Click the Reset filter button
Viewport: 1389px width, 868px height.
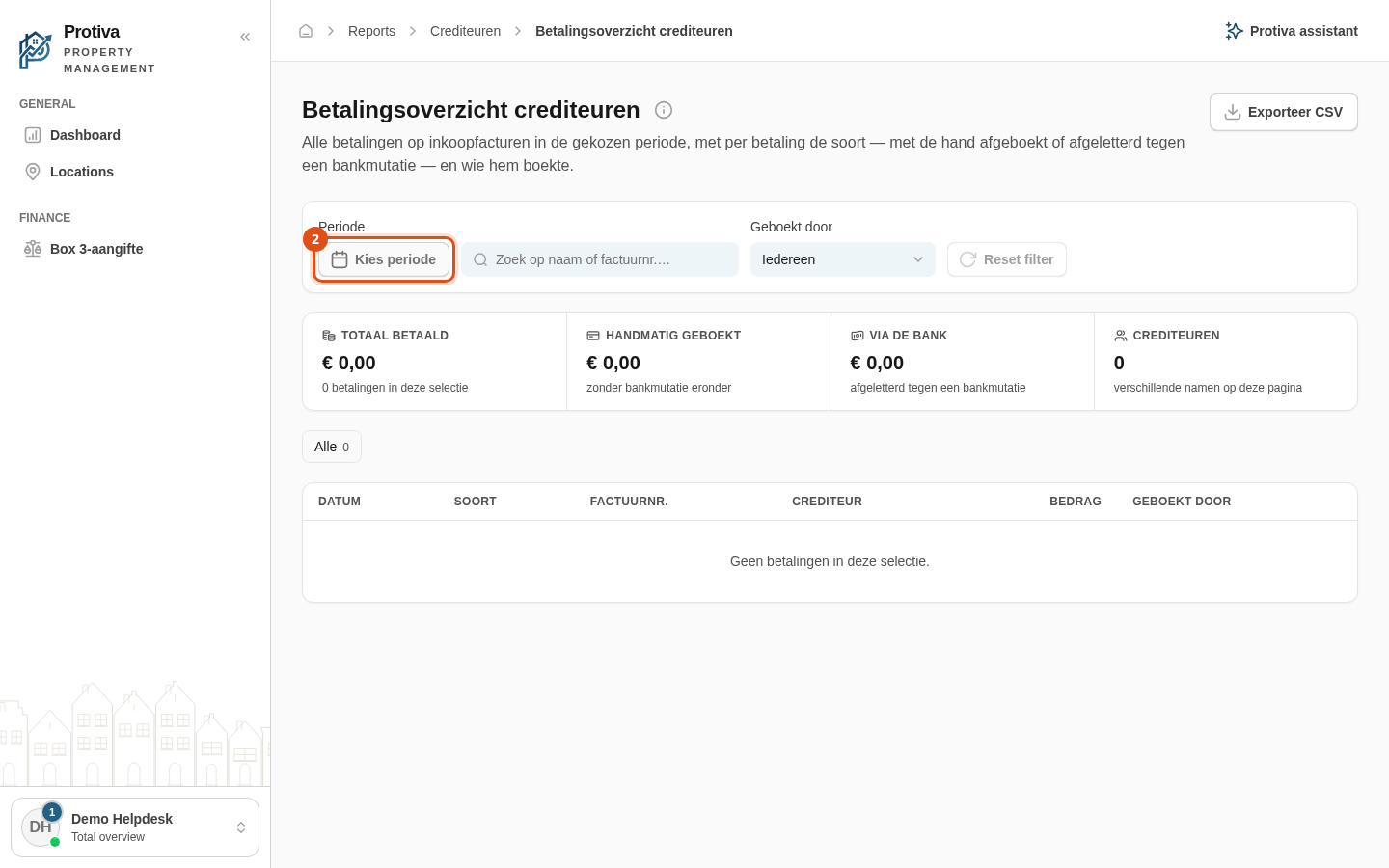coord(1007,259)
